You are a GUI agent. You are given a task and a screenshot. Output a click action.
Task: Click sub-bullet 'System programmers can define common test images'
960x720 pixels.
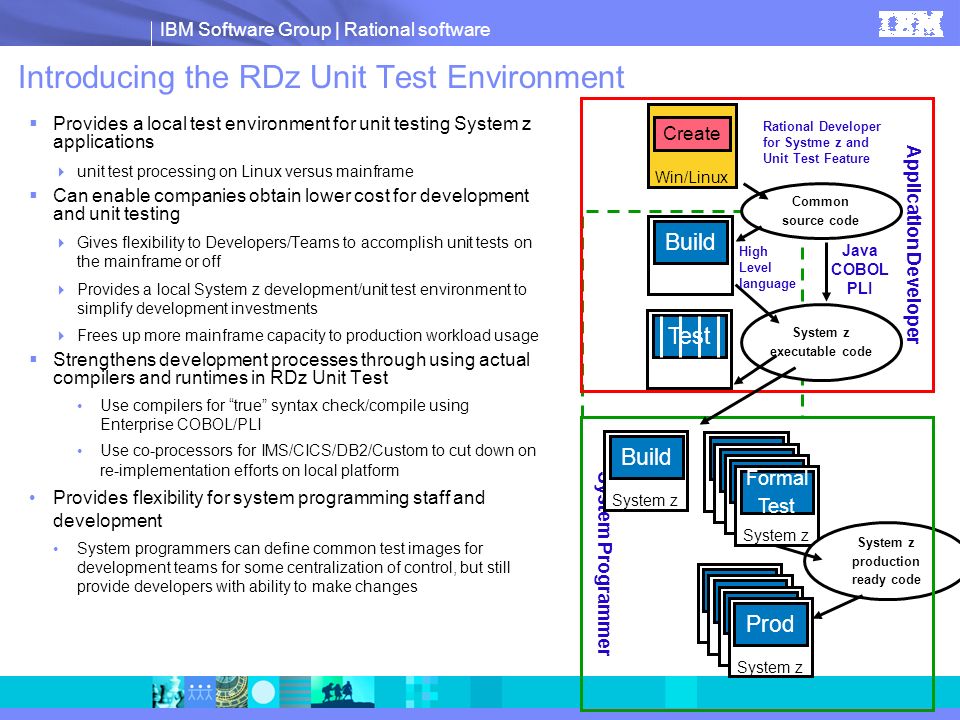293,568
